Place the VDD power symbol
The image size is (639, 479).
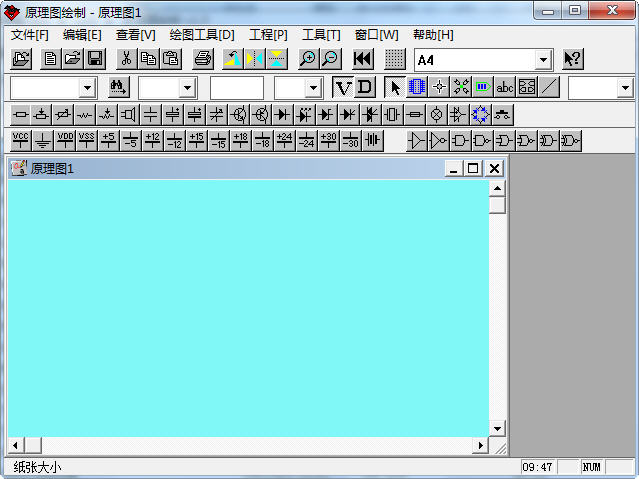65,141
